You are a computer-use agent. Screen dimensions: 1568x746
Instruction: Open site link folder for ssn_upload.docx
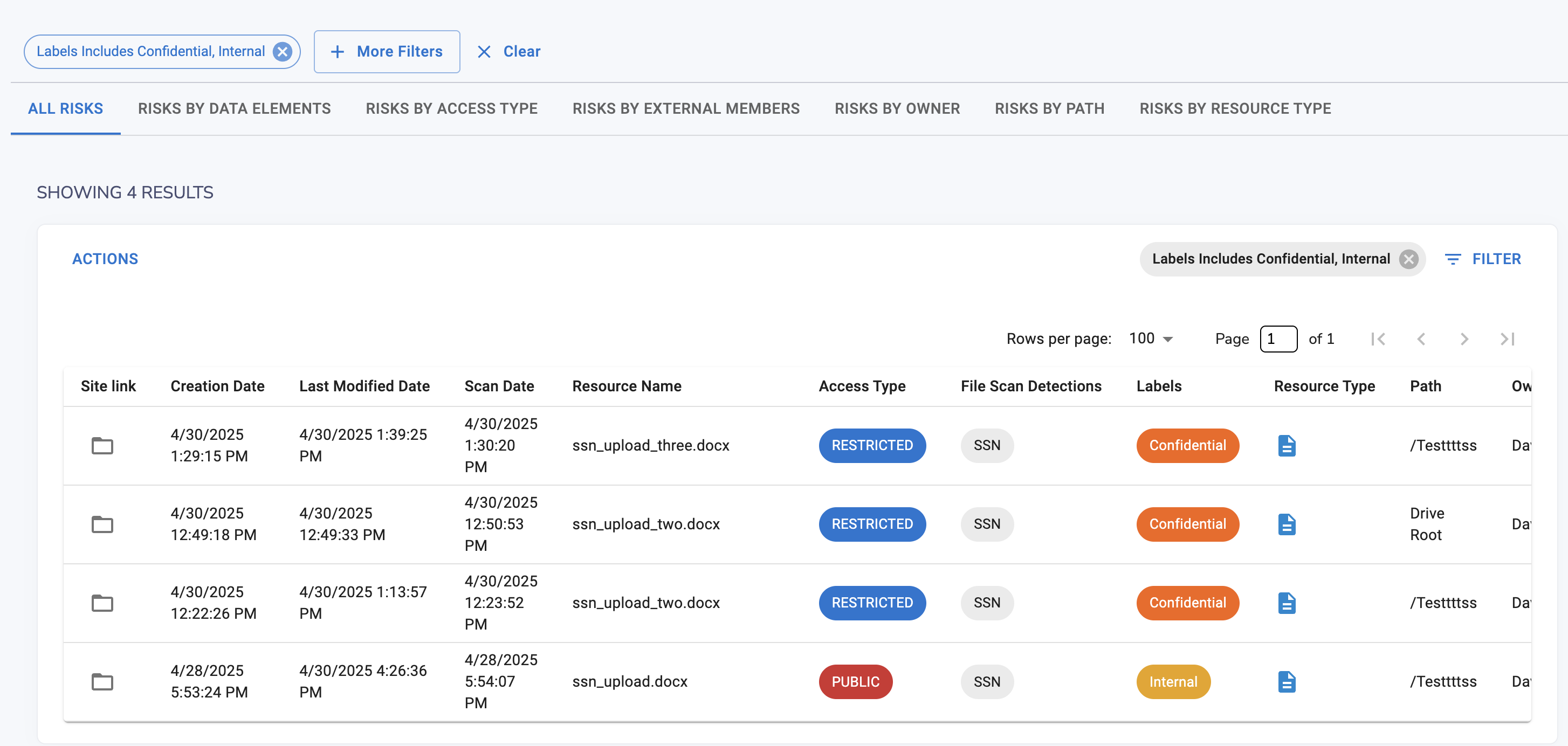pyautogui.click(x=102, y=681)
